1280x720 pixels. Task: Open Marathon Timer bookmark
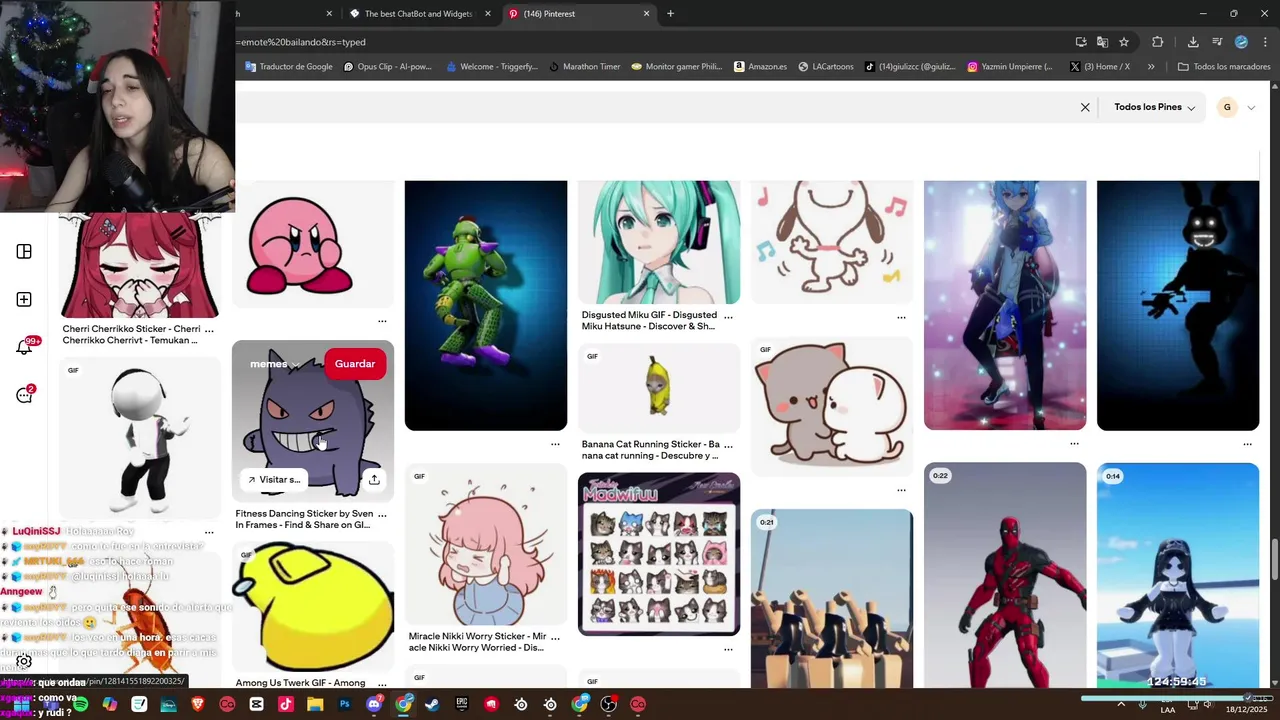click(584, 67)
